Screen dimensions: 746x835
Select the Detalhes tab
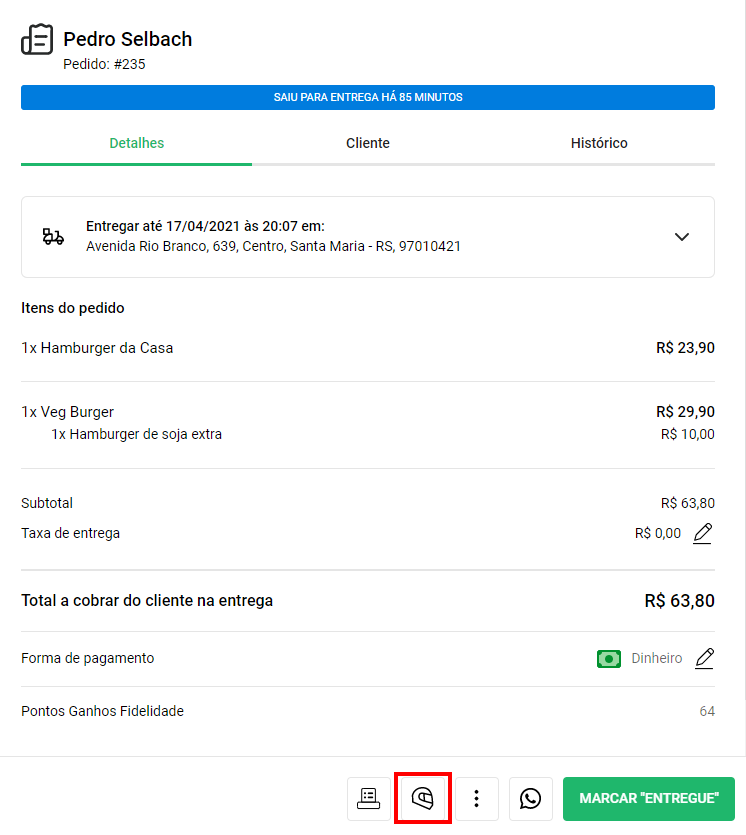(136, 143)
